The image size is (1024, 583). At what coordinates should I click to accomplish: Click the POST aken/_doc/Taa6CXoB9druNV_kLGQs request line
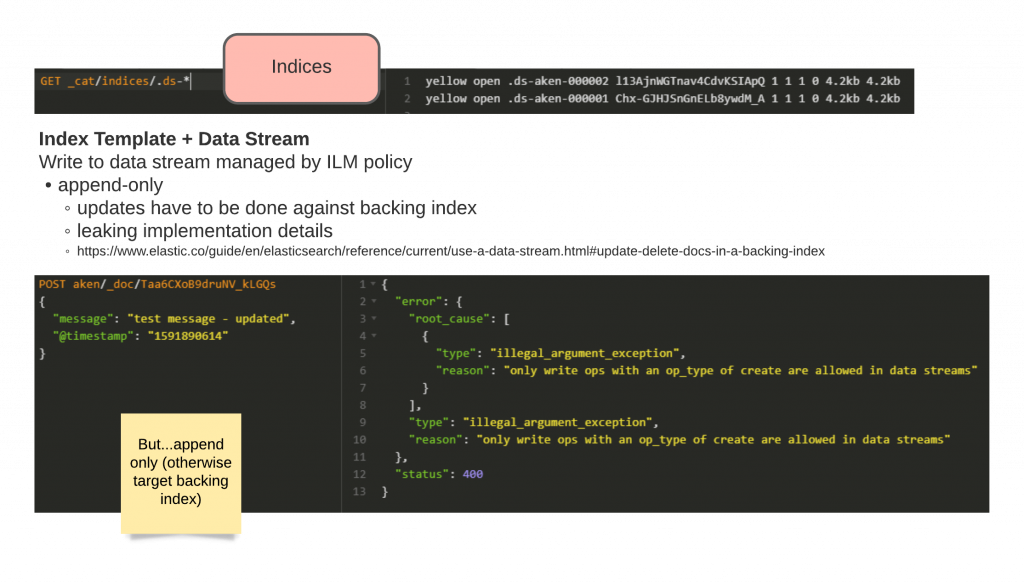[157, 284]
